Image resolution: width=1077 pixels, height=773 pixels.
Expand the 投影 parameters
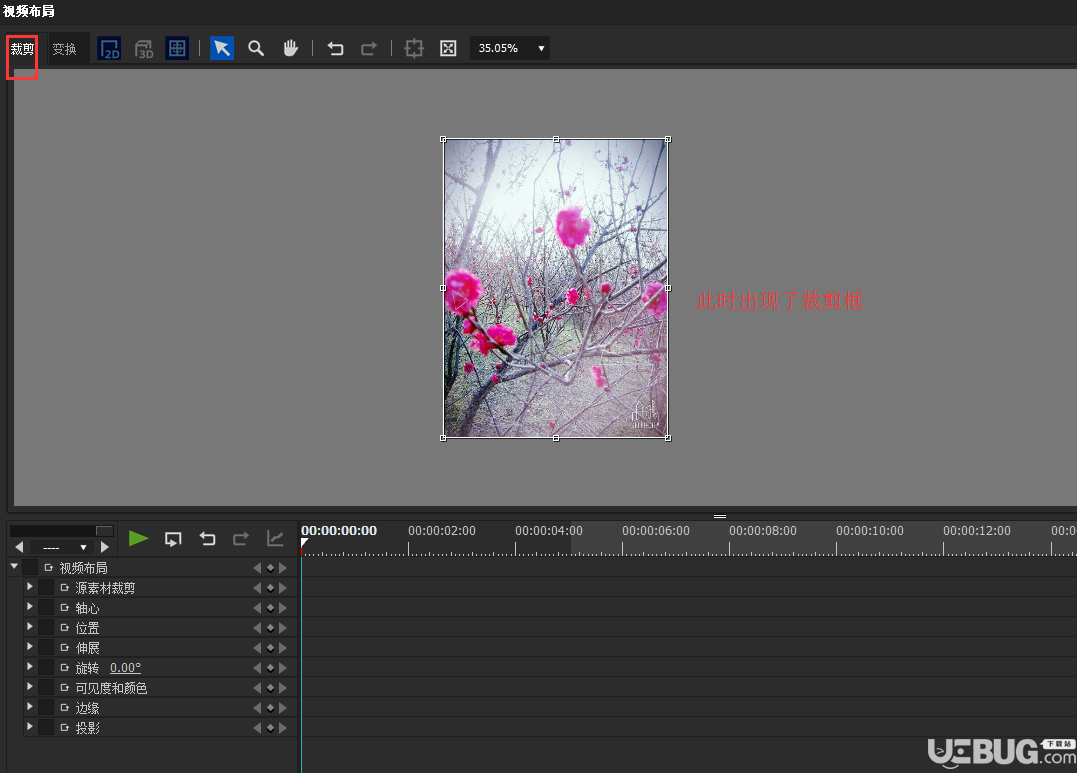pyautogui.click(x=30, y=726)
